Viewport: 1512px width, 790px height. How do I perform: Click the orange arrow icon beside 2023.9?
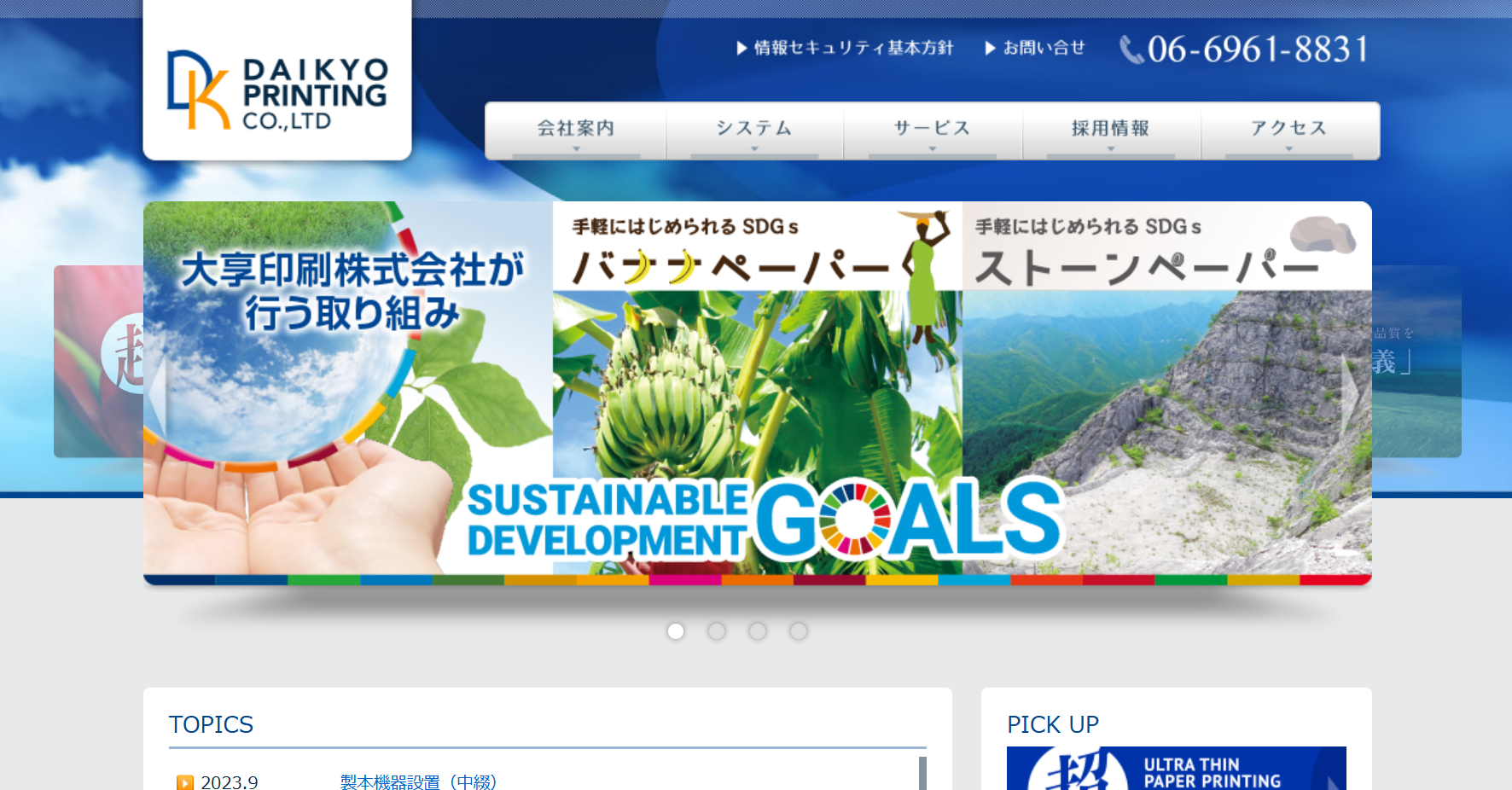(185, 782)
